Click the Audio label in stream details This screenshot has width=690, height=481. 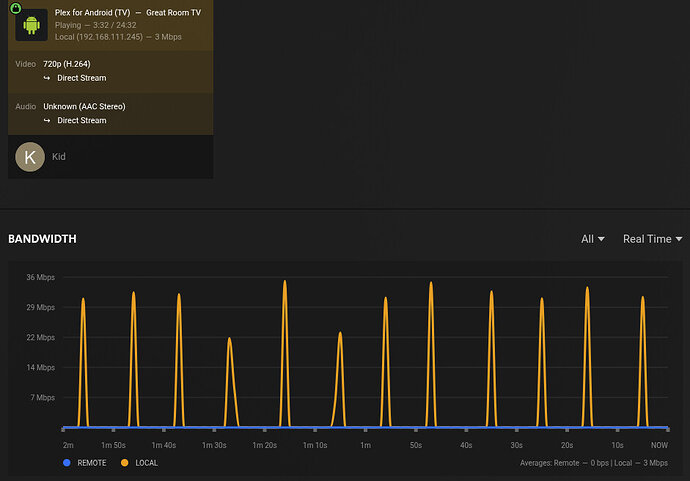coord(26,106)
